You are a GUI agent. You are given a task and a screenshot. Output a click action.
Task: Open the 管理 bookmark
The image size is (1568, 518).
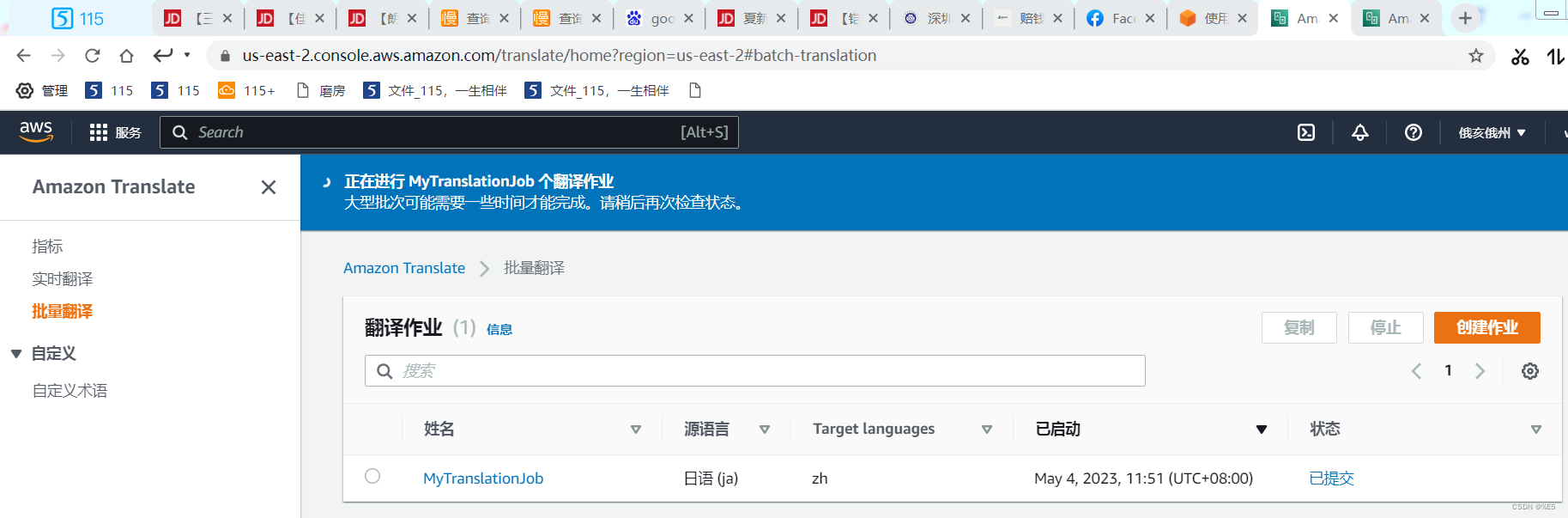[x=42, y=90]
